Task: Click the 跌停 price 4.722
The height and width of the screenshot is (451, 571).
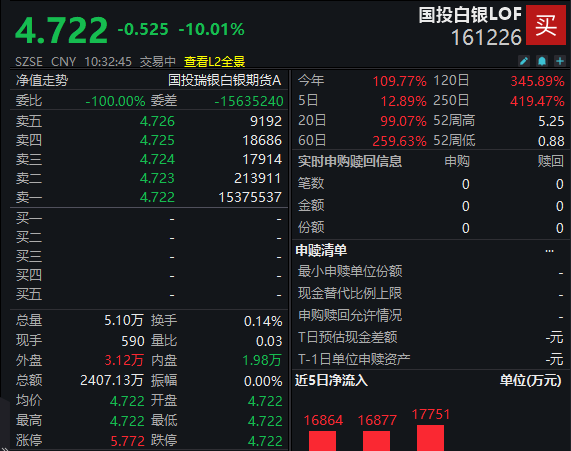Action: pyautogui.click(x=265, y=441)
